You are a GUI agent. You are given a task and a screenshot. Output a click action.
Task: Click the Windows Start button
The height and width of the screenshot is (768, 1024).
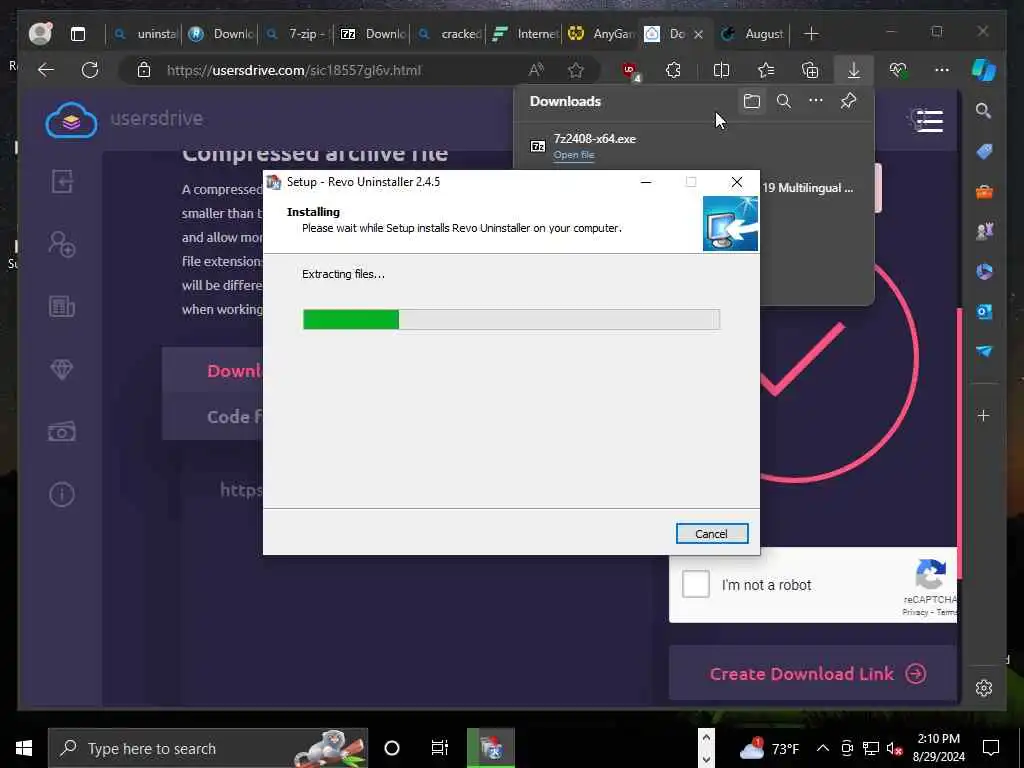point(24,748)
